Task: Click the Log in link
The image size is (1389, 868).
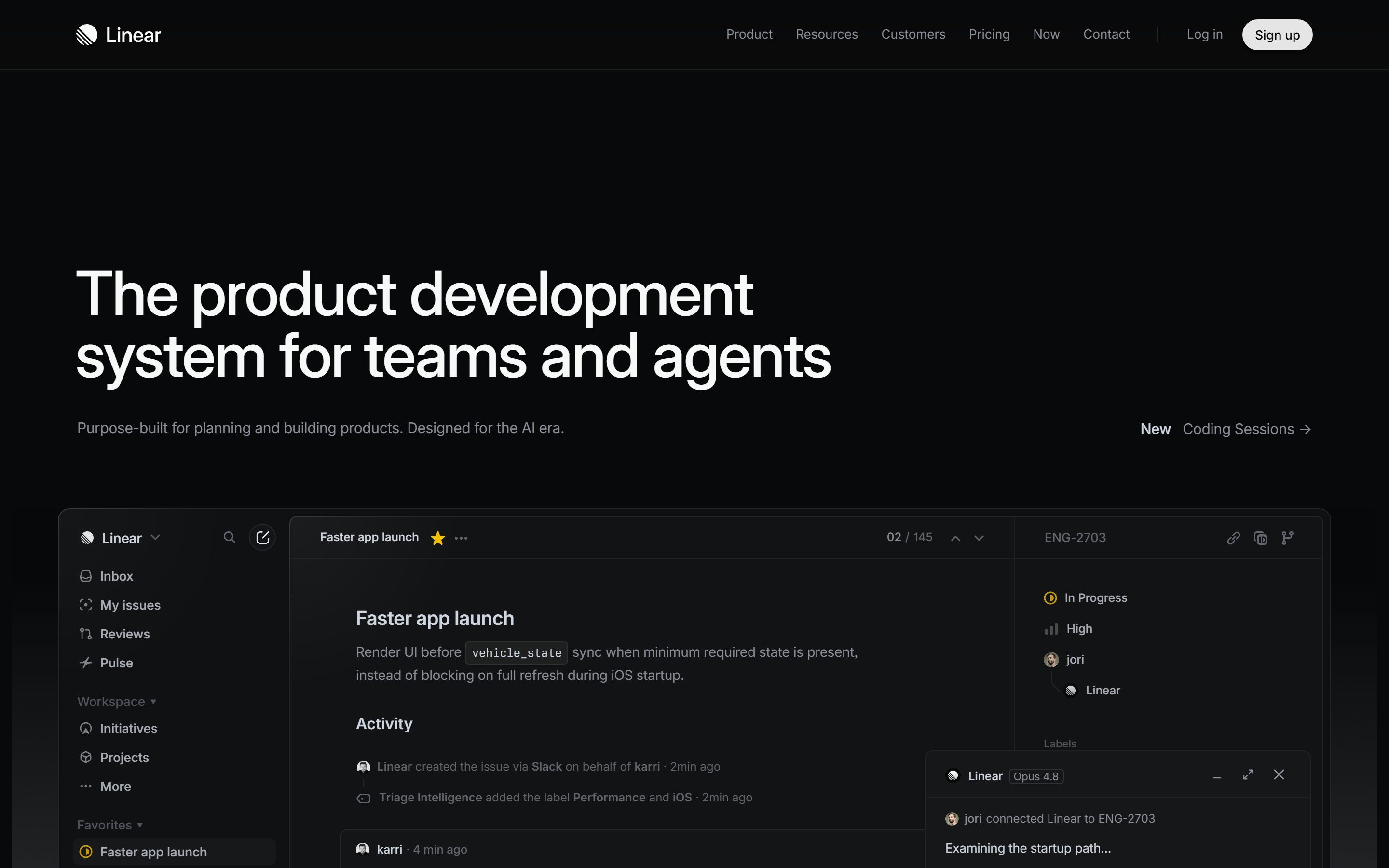Action: [x=1204, y=34]
